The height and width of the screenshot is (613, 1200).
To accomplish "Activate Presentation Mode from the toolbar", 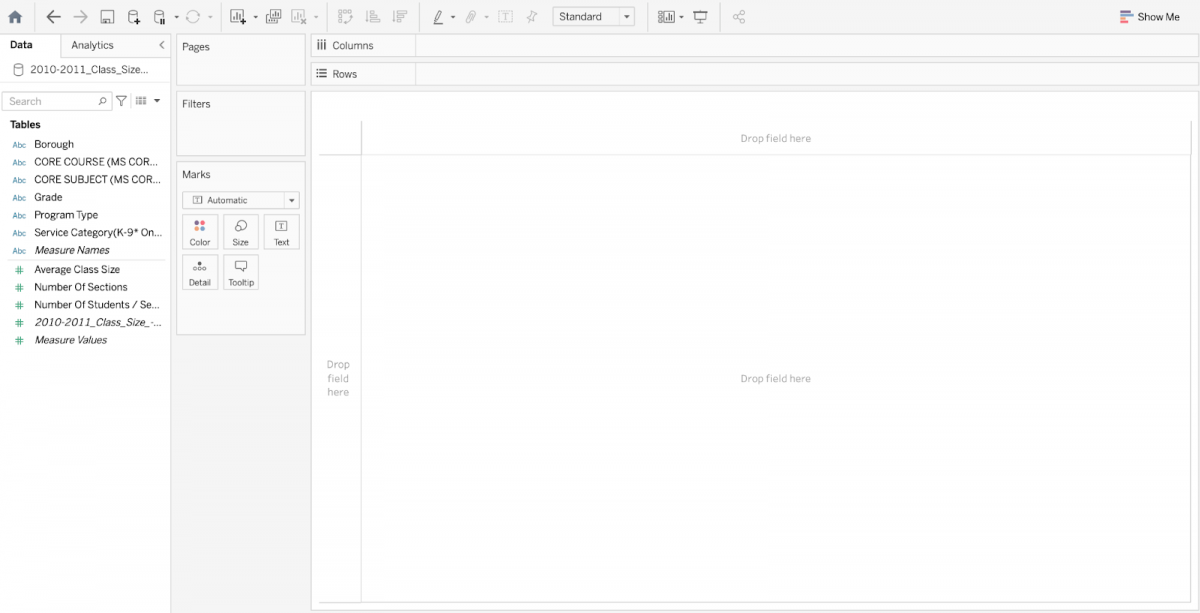I will tap(701, 16).
